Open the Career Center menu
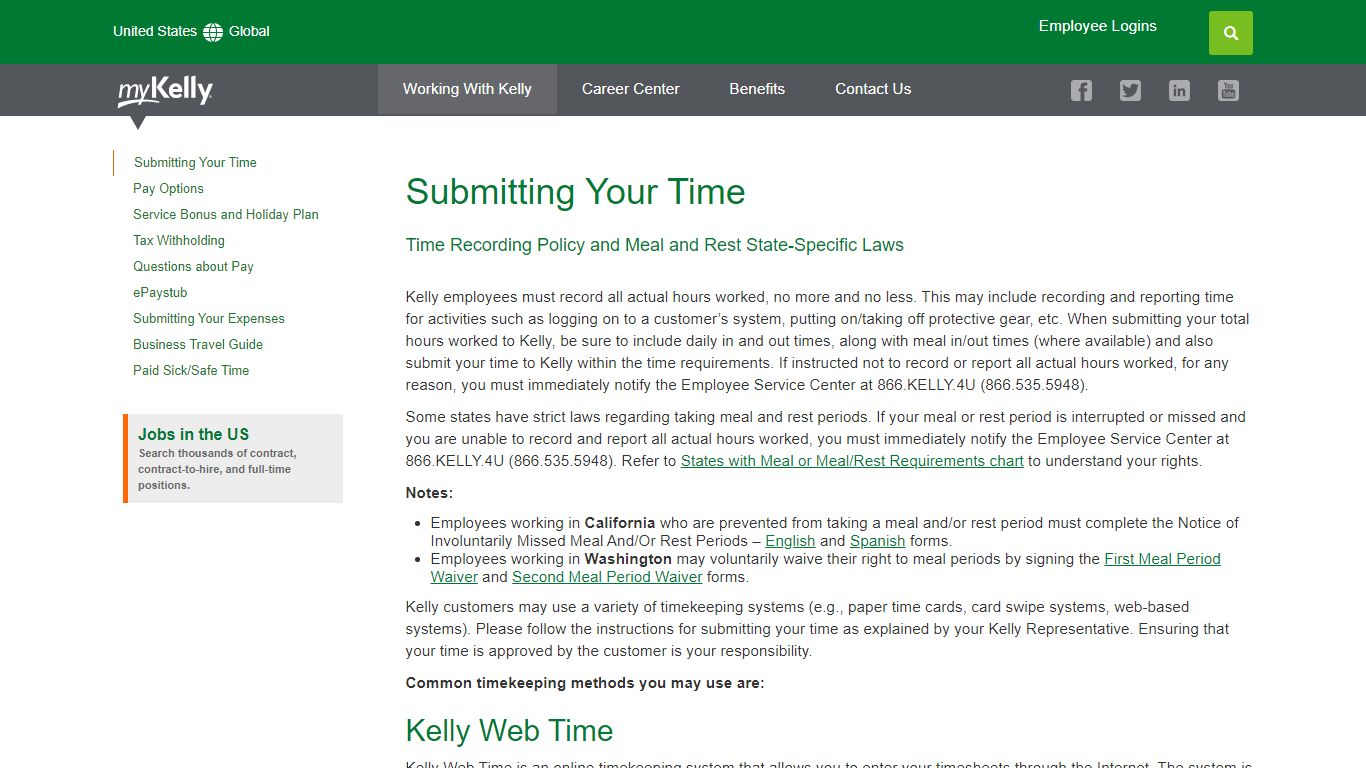Image resolution: width=1366 pixels, height=768 pixels. point(631,89)
